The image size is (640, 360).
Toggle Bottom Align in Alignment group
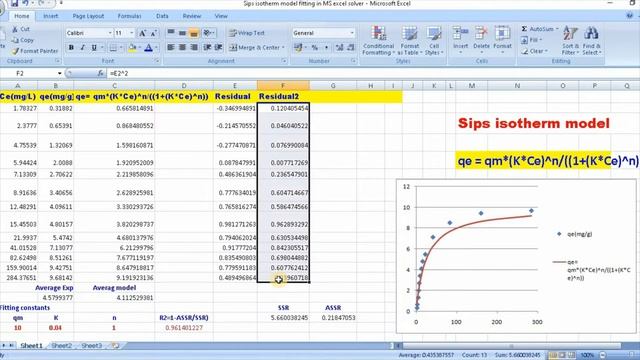(194, 33)
